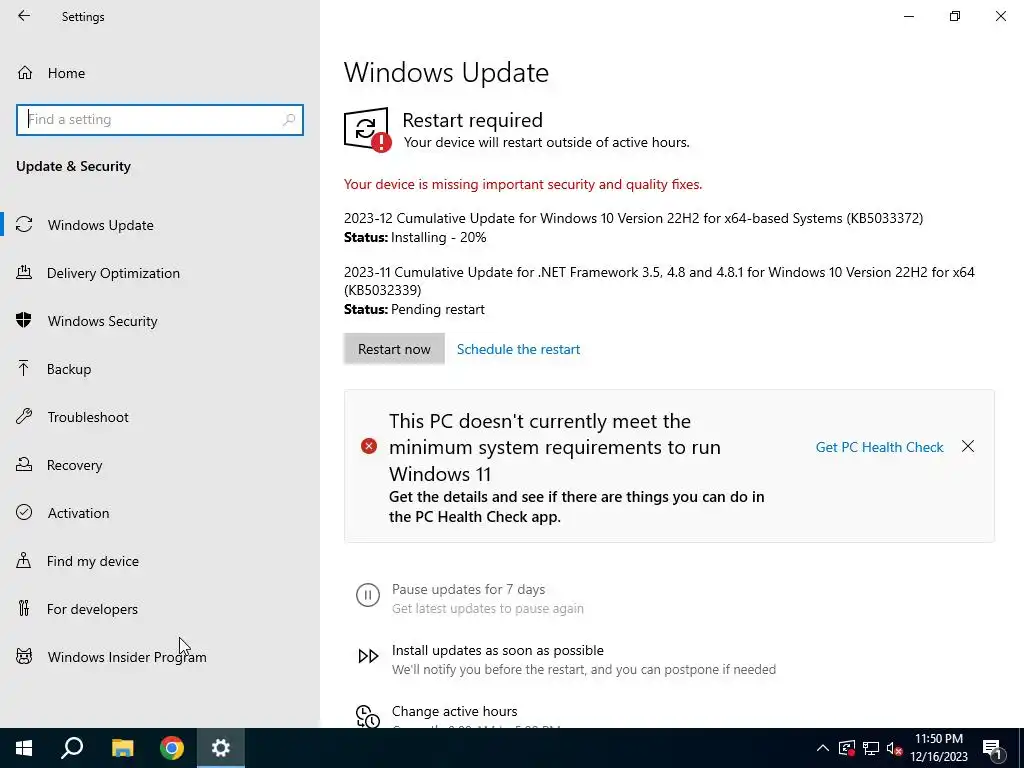Click the Installing - 20% status text

[x=439, y=237]
